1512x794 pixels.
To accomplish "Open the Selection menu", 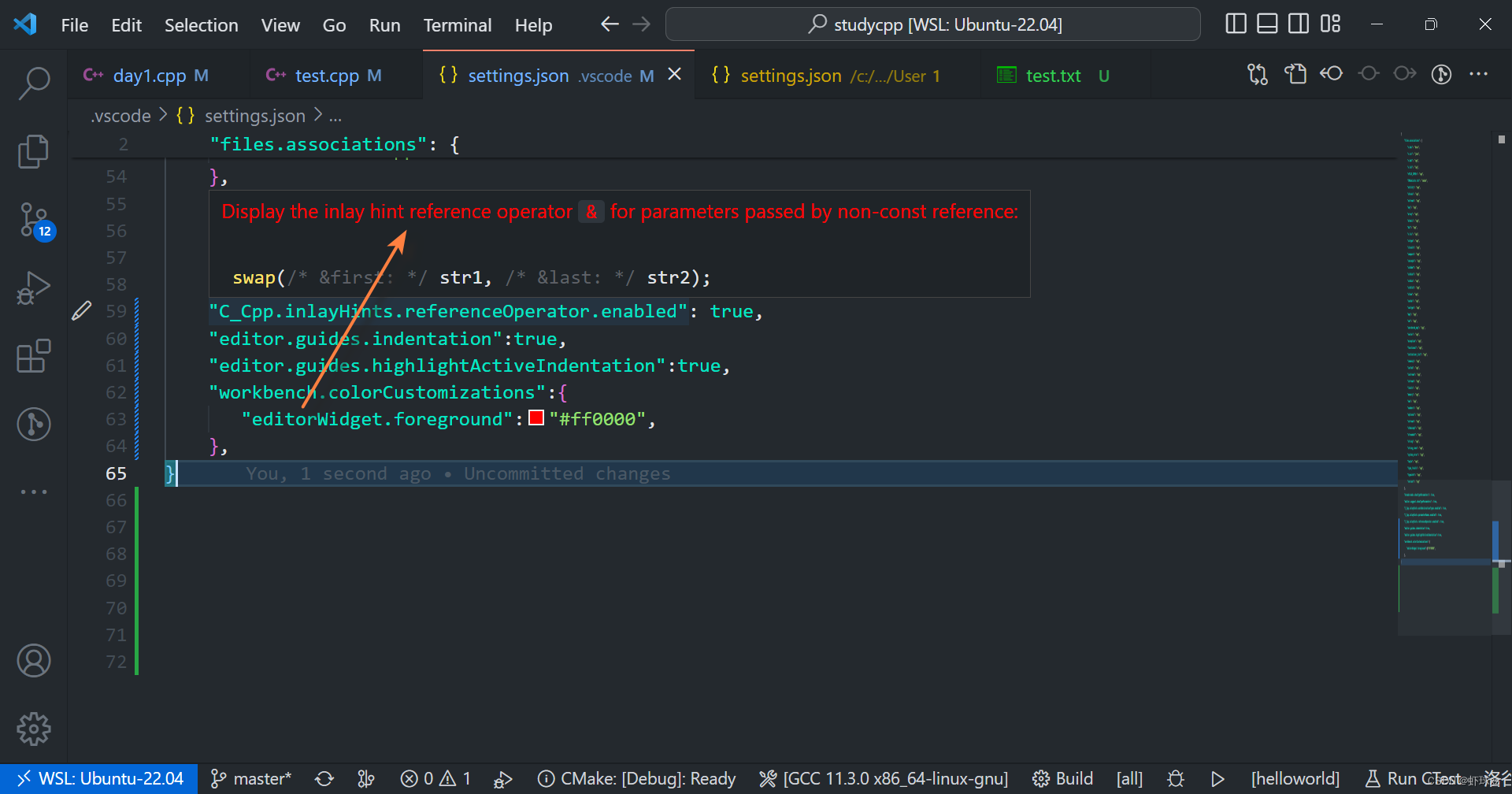I will (201, 25).
